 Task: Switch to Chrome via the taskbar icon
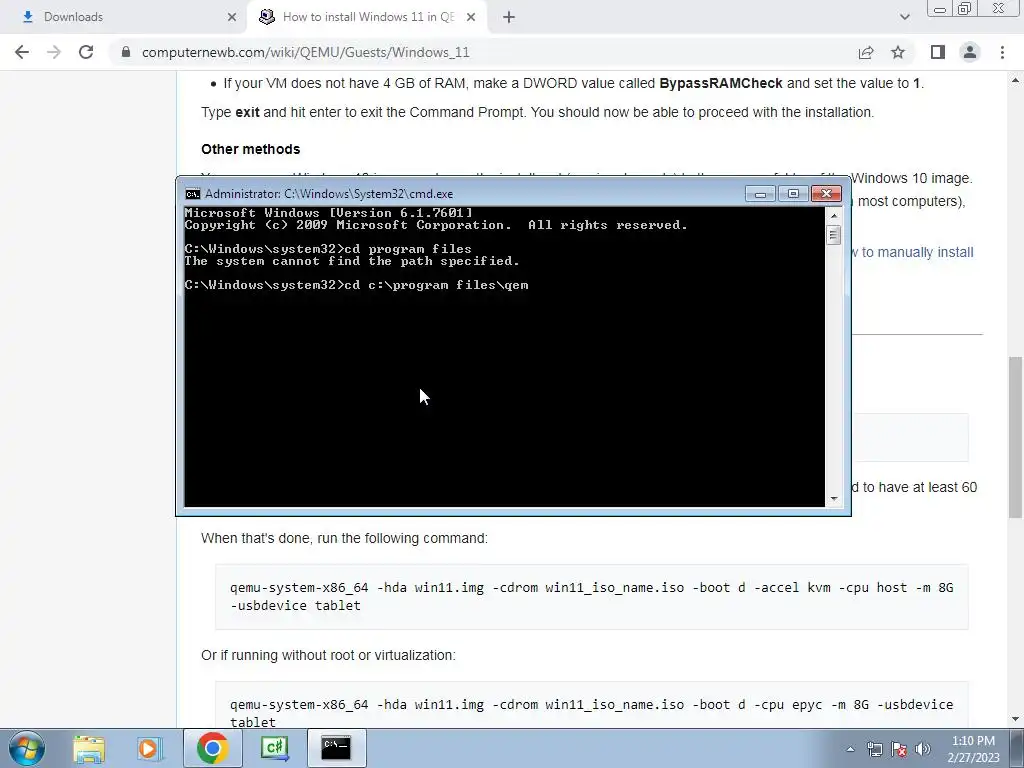(x=212, y=748)
